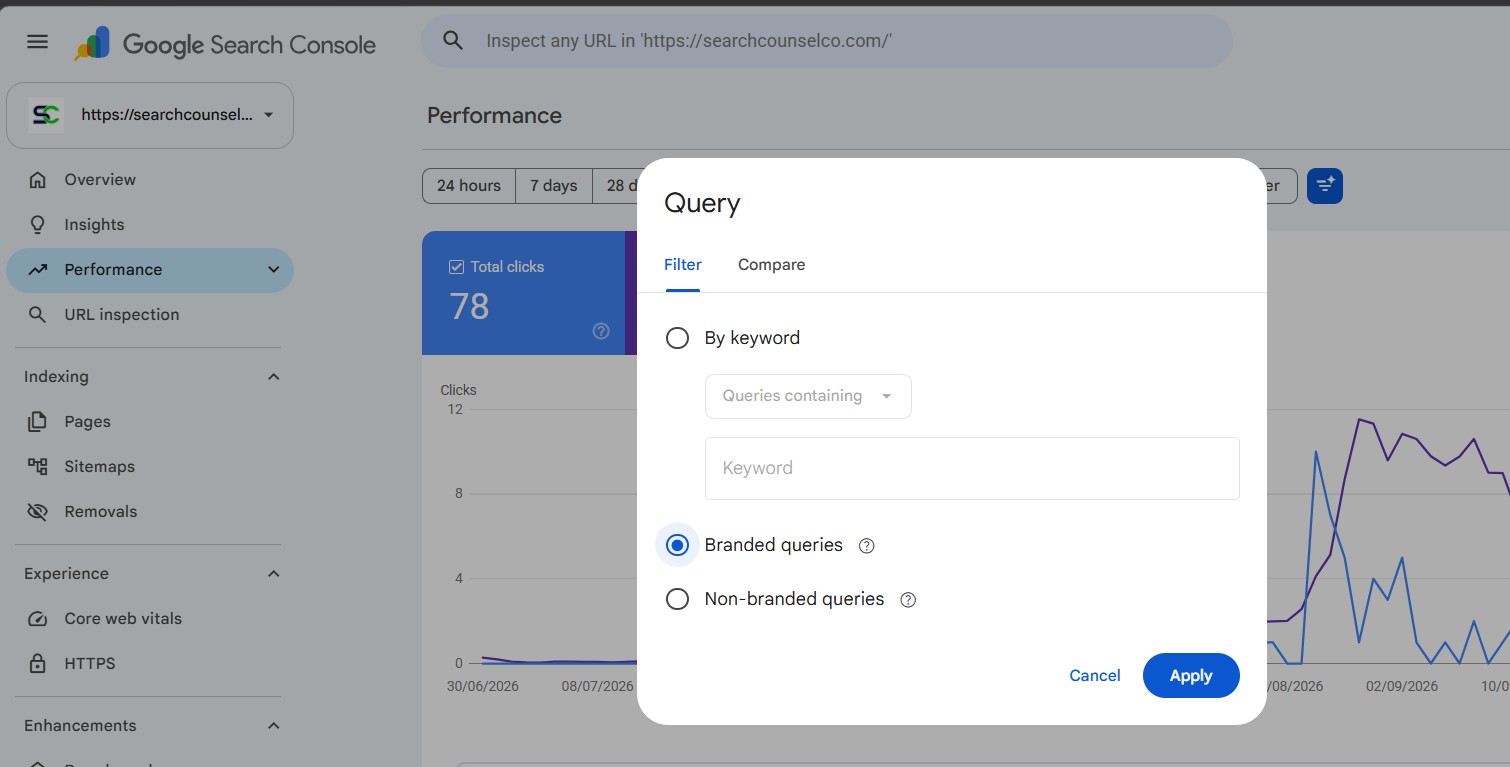Click the Overview home icon

pyautogui.click(x=38, y=180)
